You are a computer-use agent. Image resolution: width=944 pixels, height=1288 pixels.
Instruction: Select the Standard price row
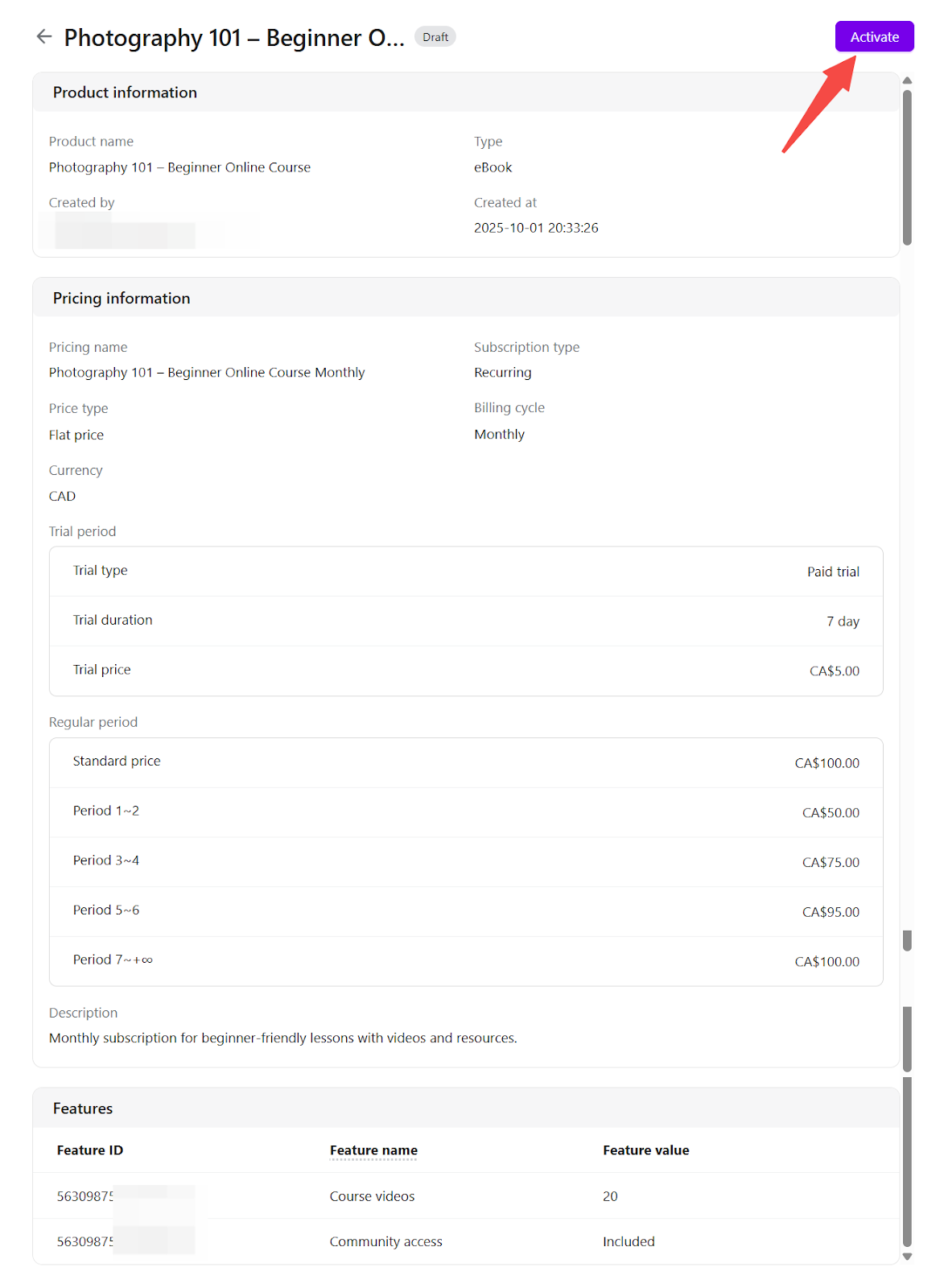[466, 762]
